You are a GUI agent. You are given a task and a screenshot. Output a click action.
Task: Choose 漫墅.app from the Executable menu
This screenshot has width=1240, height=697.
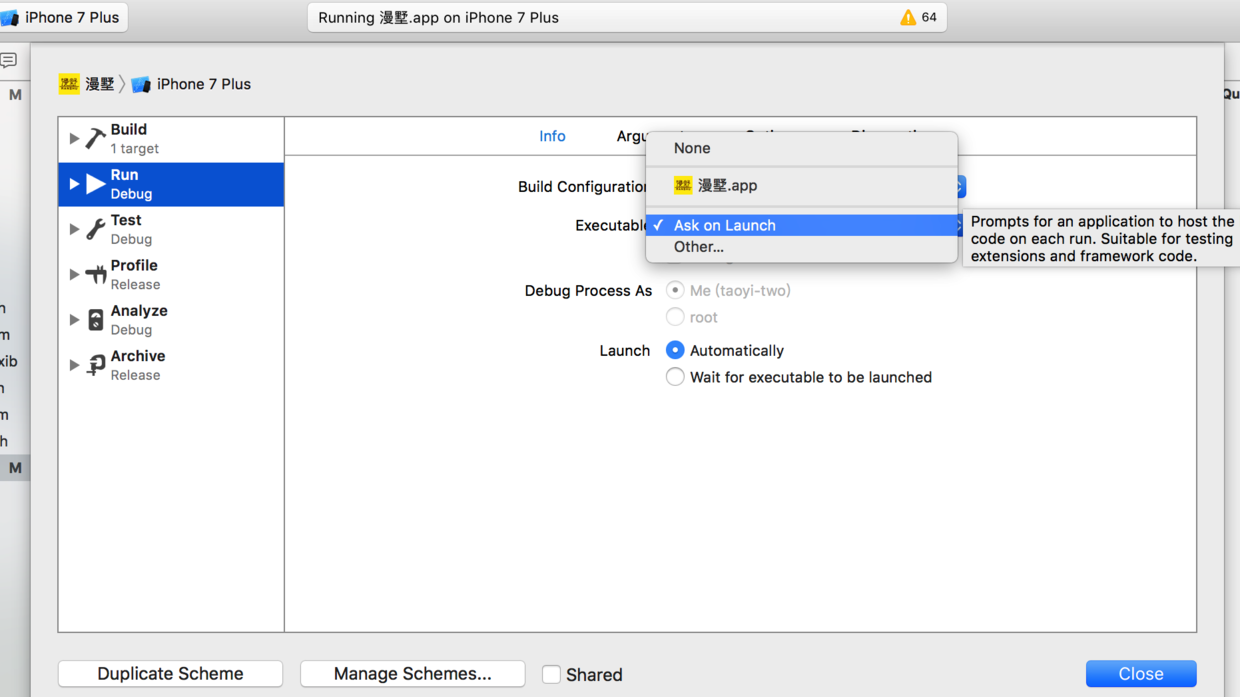tap(802, 185)
